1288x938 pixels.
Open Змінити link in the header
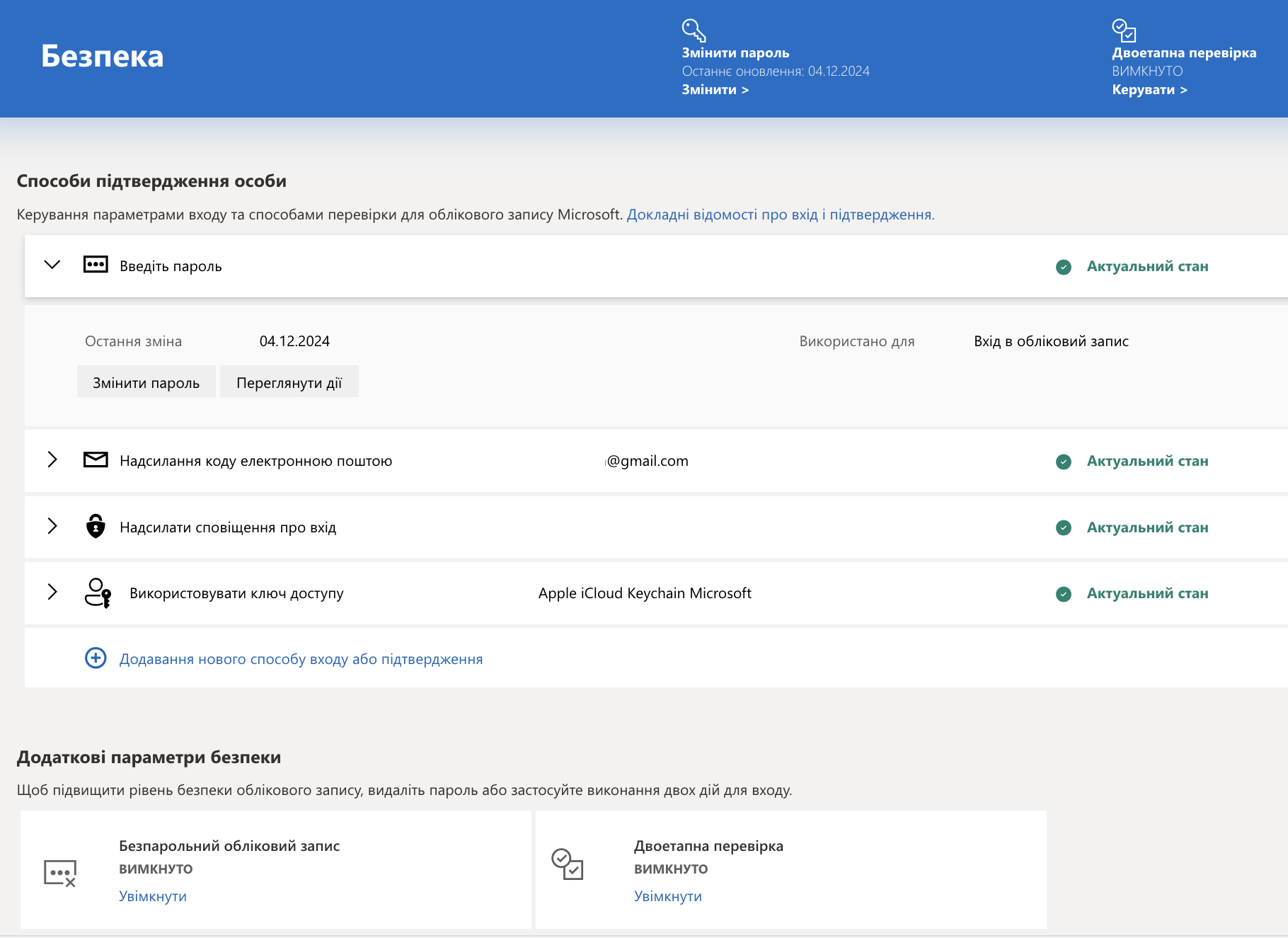715,90
